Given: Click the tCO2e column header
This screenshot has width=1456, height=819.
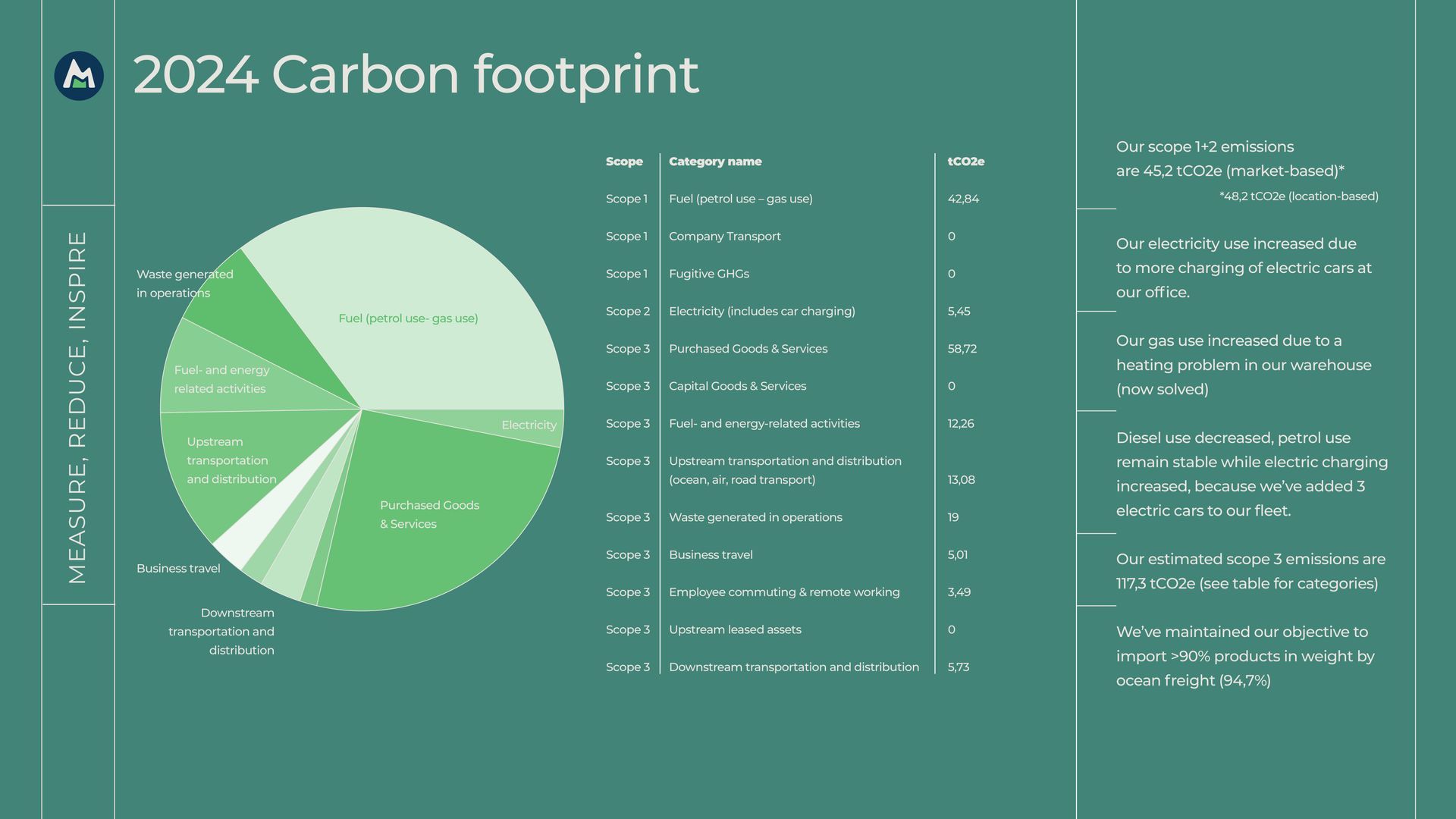Looking at the screenshot, I should (965, 162).
